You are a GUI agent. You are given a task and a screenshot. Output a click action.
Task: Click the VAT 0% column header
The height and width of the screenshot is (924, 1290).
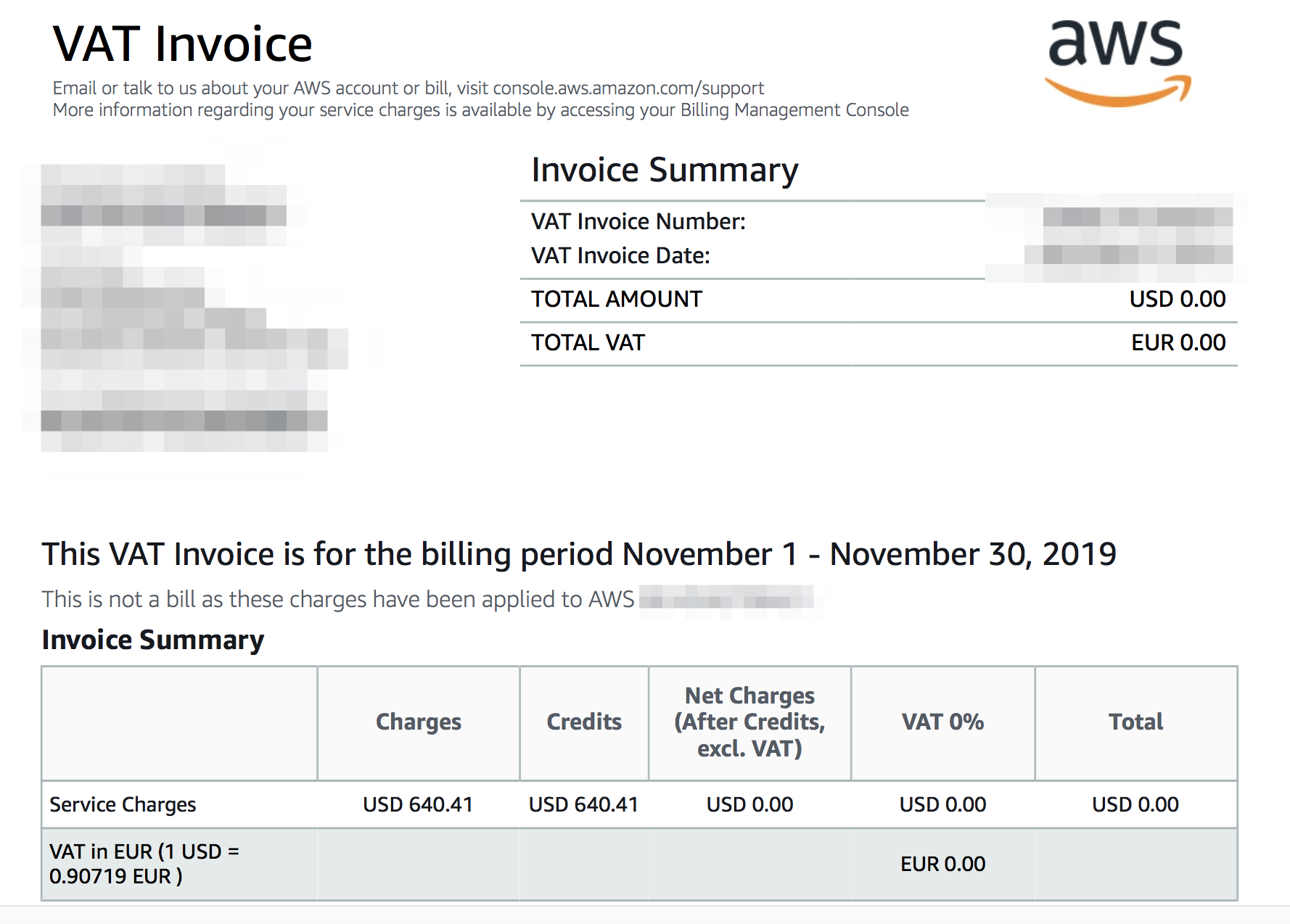(x=942, y=722)
